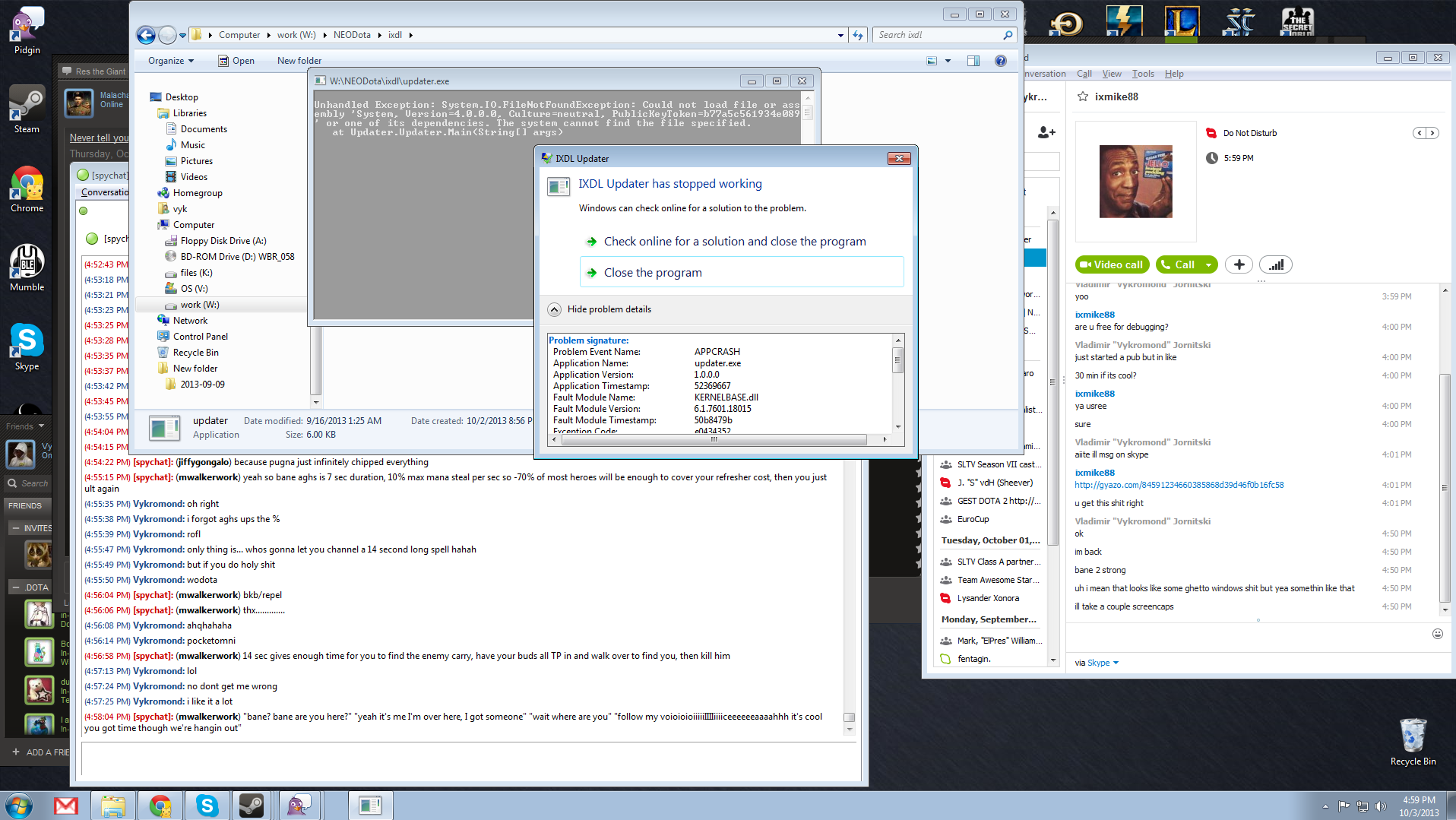The image size is (1456, 820).
Task: Click volume icon in system tray
Action: click(1381, 806)
